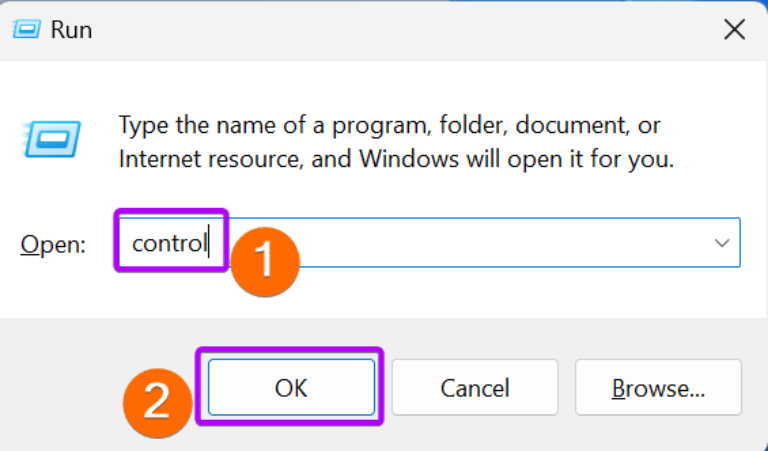This screenshot has height=451, width=768.
Task: Confirm the command with the OK button
Action: pos(291,387)
